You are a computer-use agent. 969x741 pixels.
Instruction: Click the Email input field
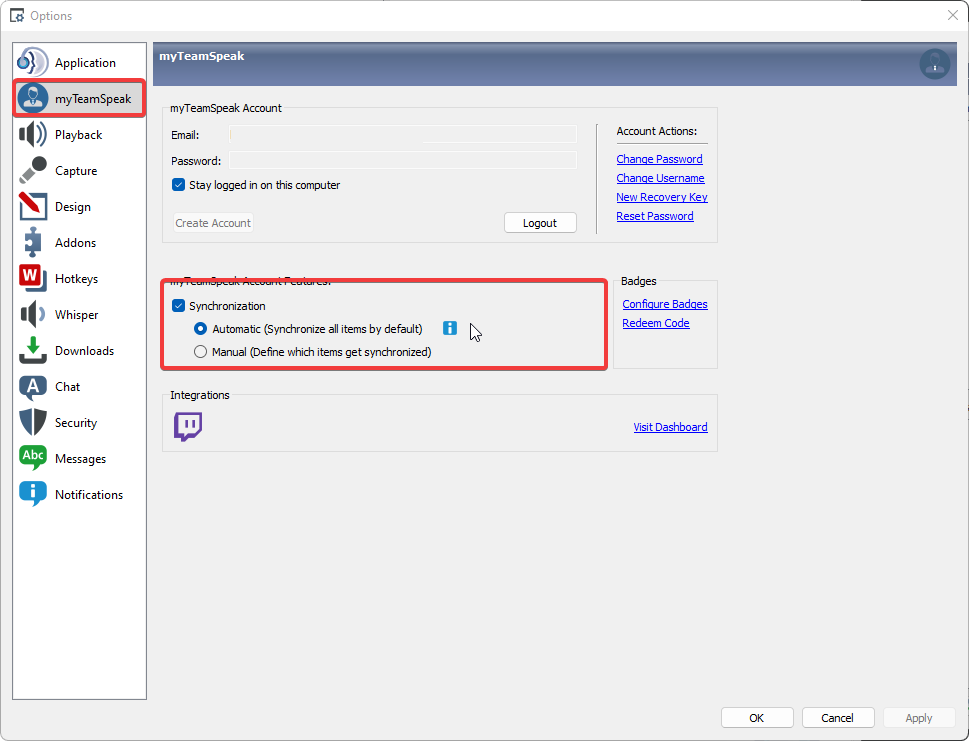point(403,134)
